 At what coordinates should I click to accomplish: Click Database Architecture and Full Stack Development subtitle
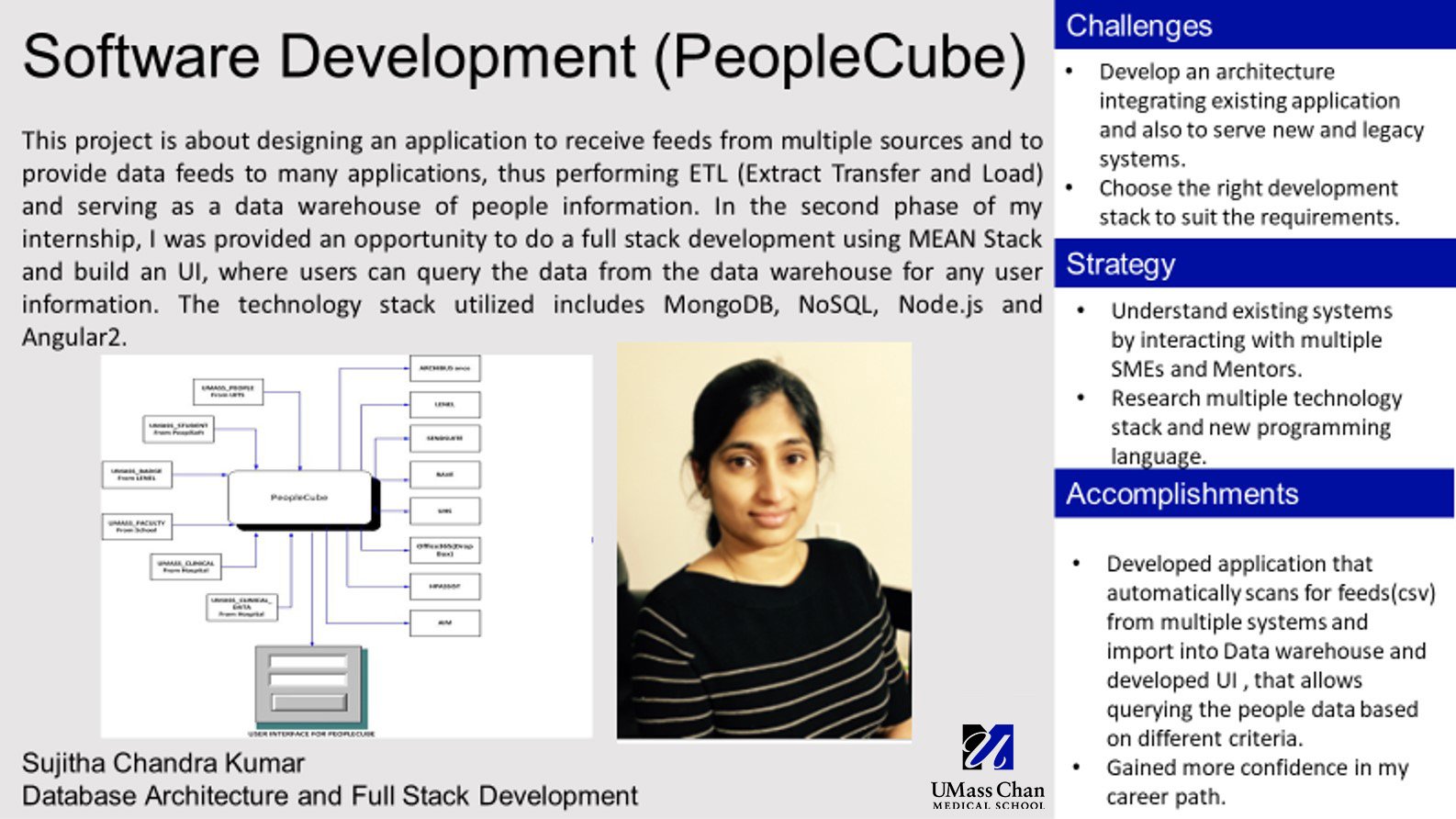[x=330, y=795]
